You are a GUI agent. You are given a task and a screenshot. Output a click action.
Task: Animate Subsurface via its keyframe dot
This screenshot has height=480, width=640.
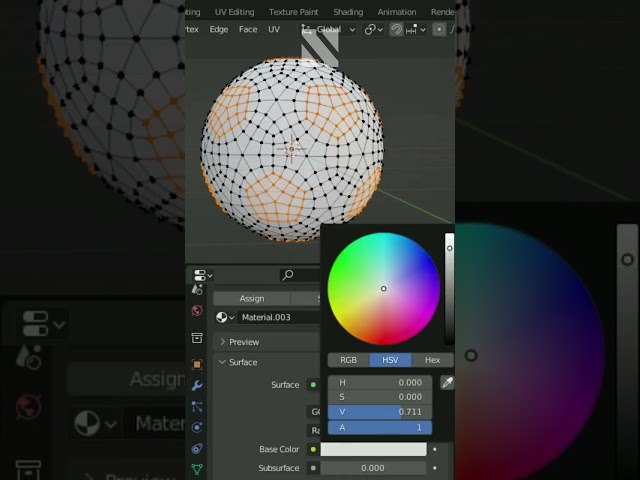tap(435, 468)
